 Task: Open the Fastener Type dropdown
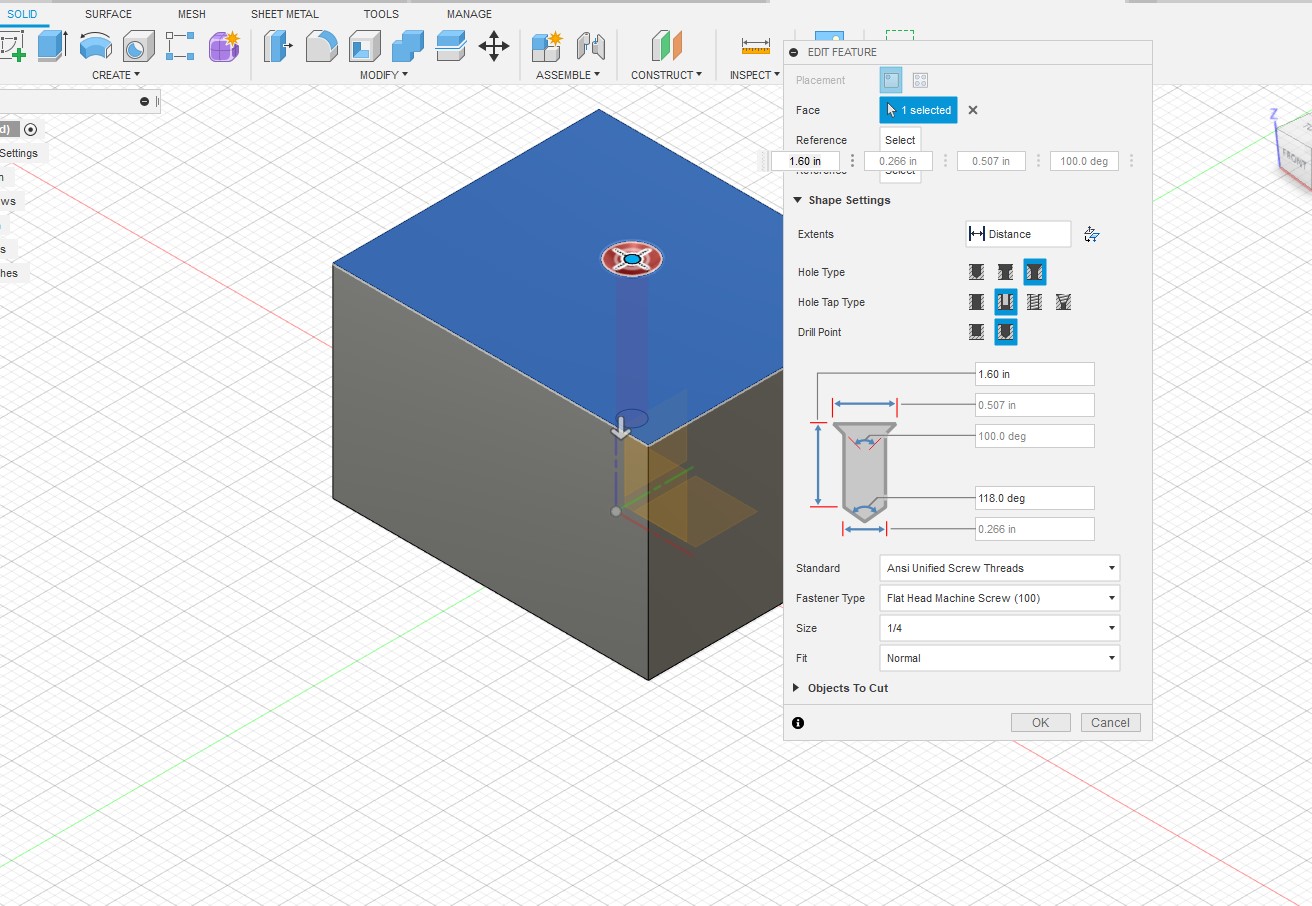[x=1000, y=598]
